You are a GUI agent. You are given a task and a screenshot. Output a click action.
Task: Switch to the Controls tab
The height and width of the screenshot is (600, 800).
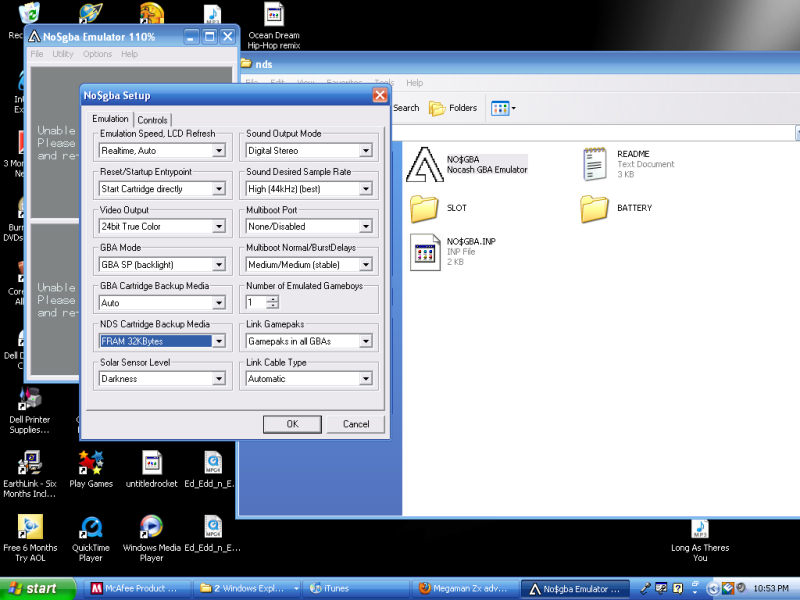click(x=153, y=120)
